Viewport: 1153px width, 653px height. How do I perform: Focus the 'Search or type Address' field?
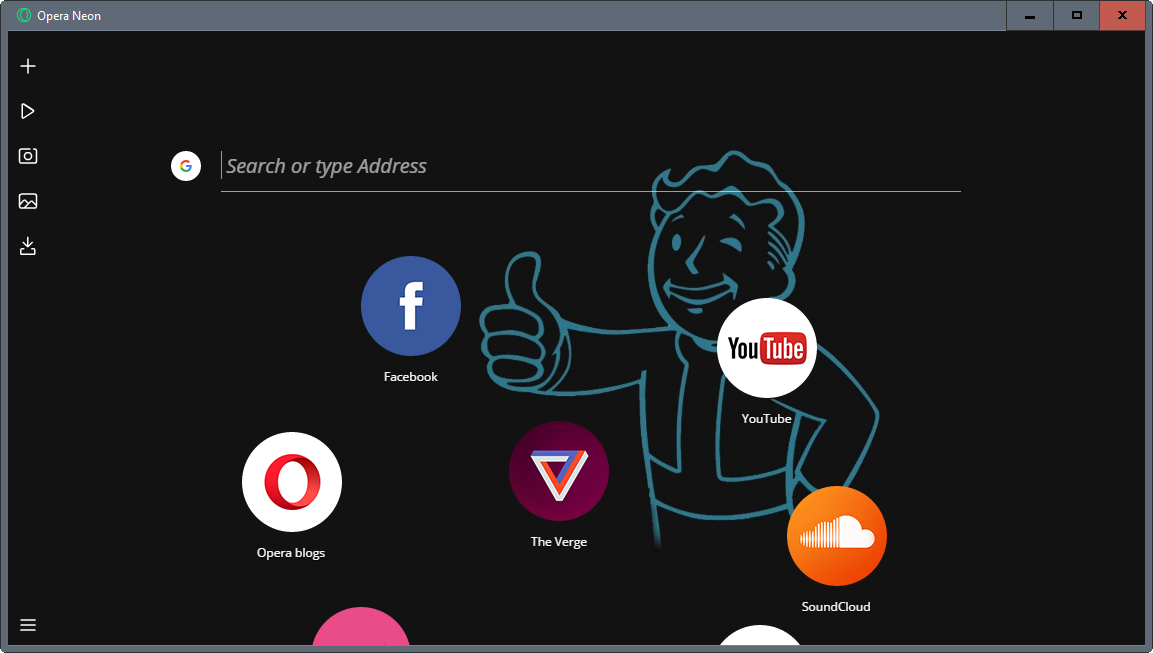(590, 166)
